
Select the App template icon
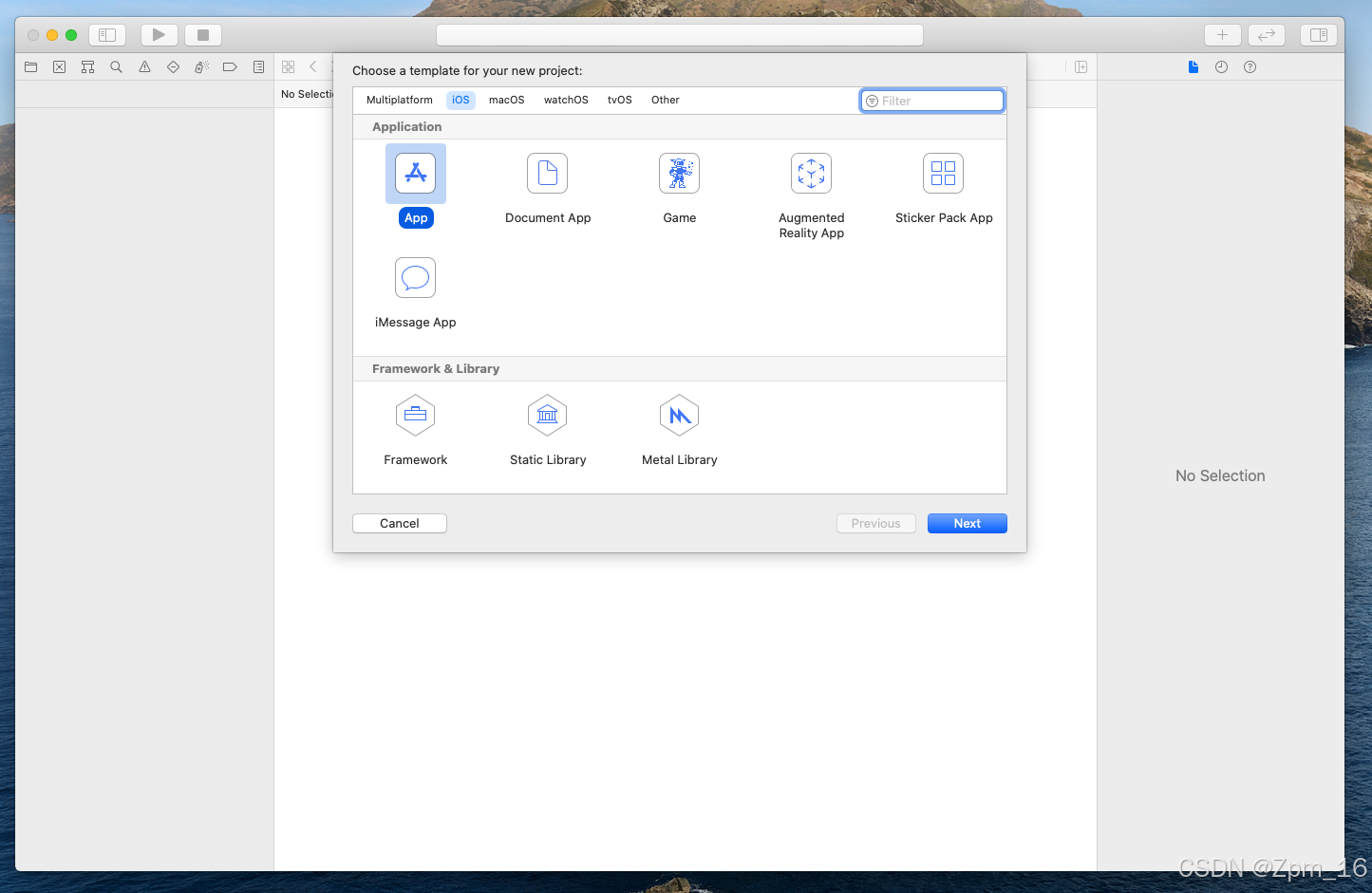[x=416, y=174]
